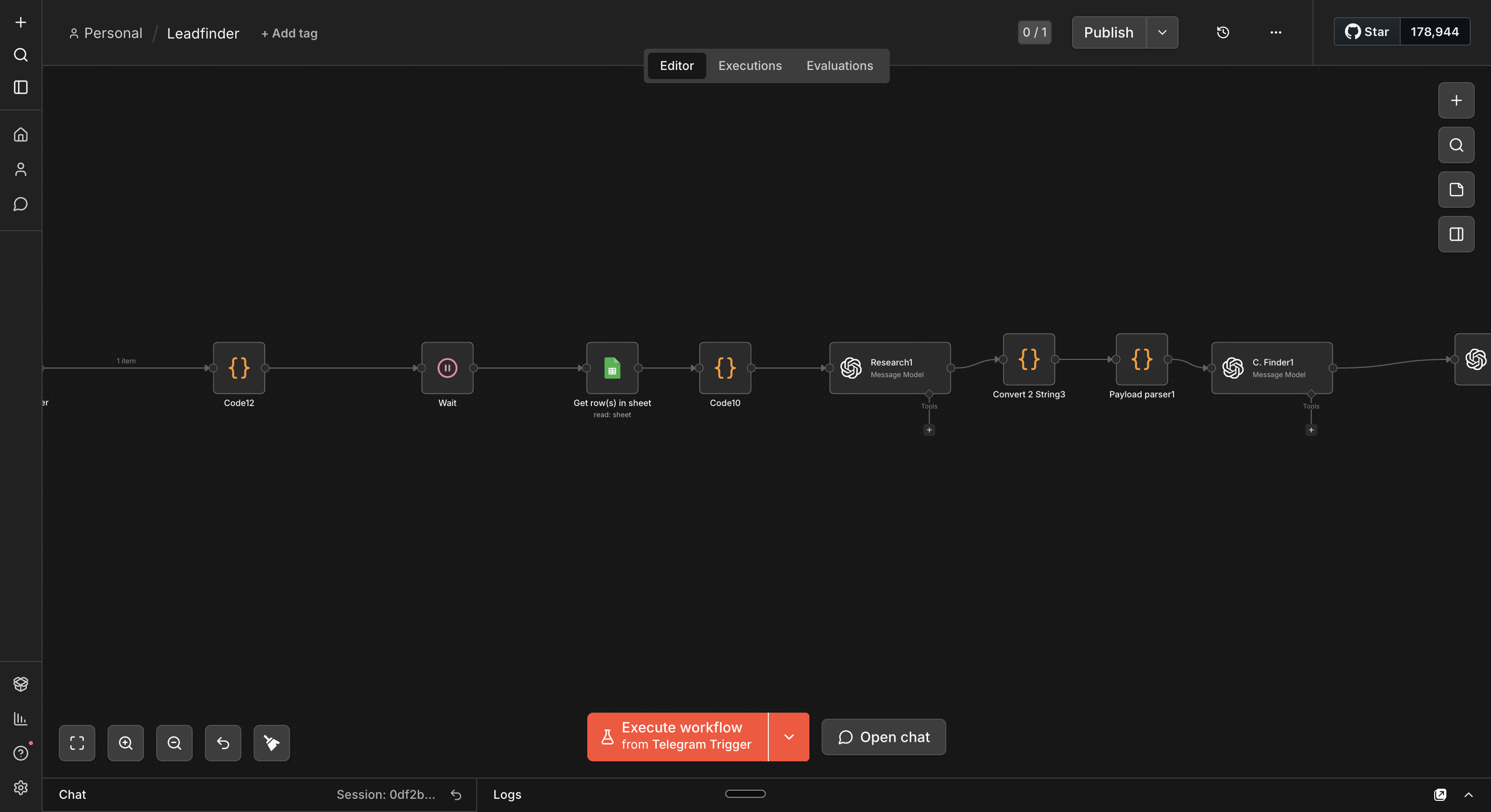Click the logs panel resize handle
Screen dimensions: 1491x812
click(x=745, y=793)
